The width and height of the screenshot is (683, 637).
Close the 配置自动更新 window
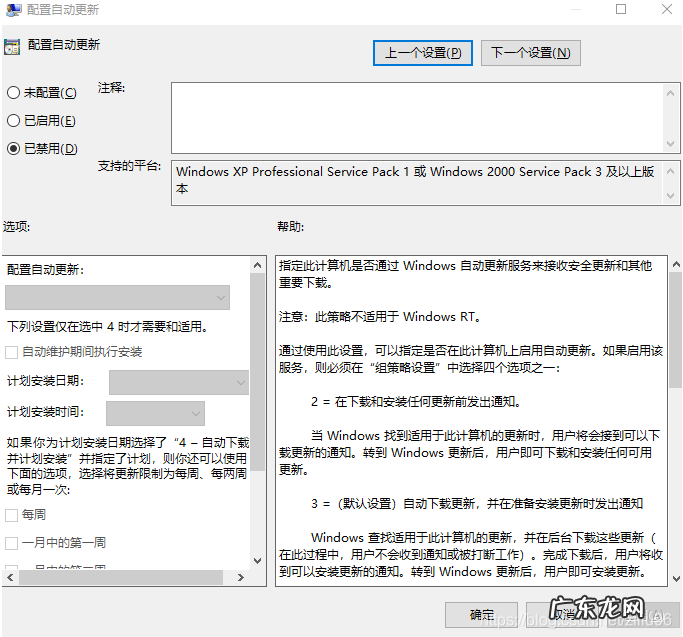[x=667, y=9]
